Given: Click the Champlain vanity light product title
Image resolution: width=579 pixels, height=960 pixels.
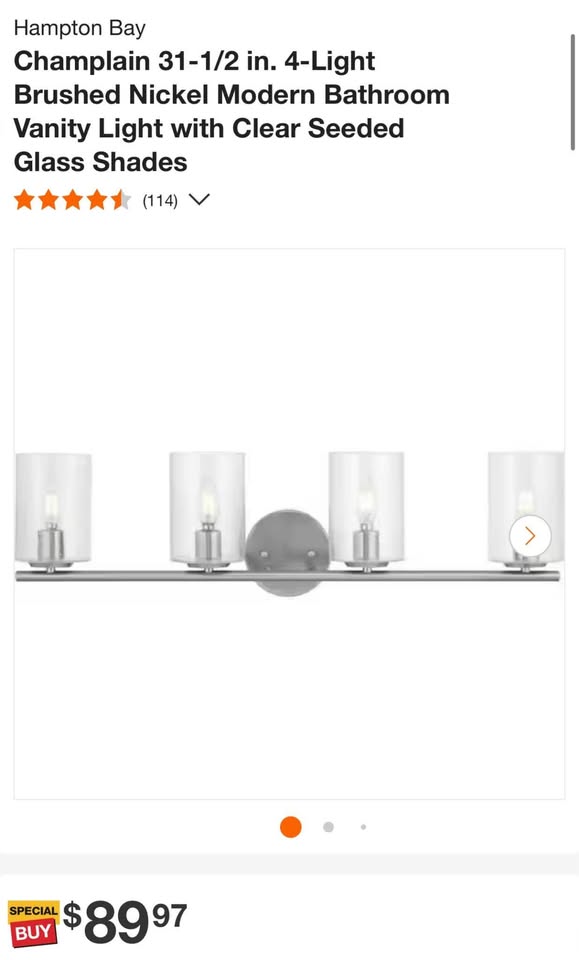Looking at the screenshot, I should click(x=231, y=111).
